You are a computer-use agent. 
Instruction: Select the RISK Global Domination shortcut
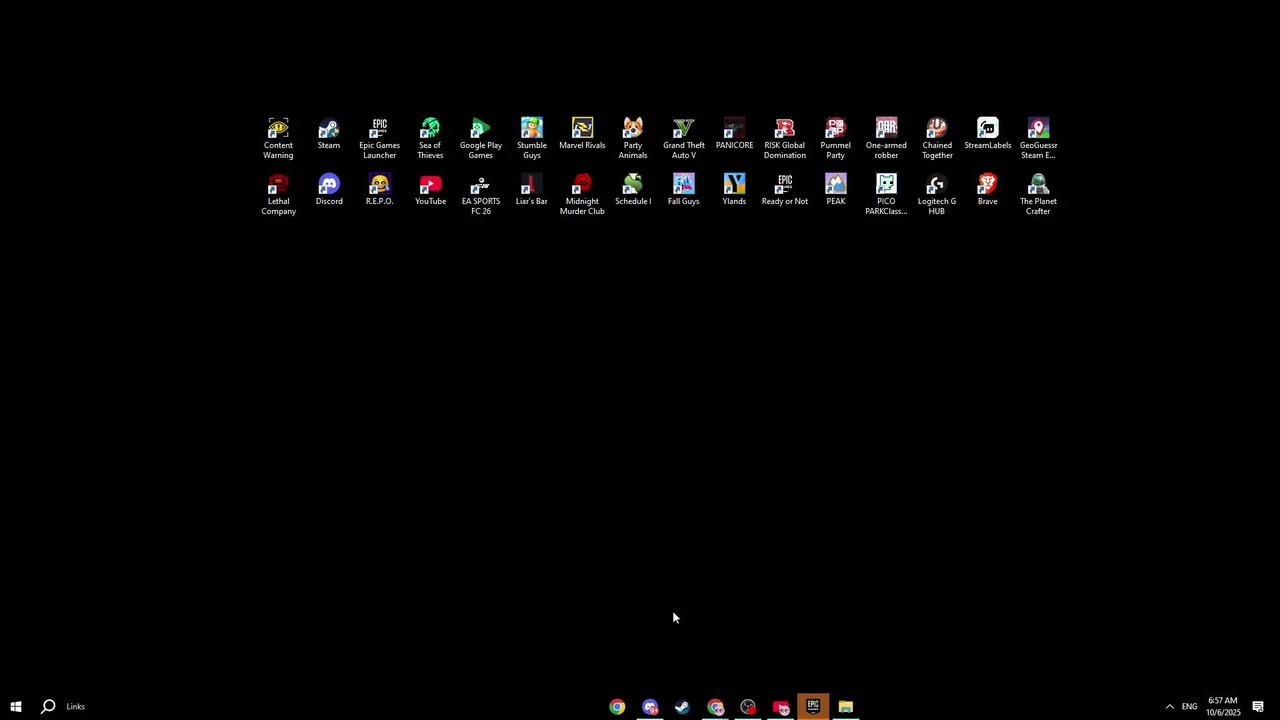click(x=785, y=138)
